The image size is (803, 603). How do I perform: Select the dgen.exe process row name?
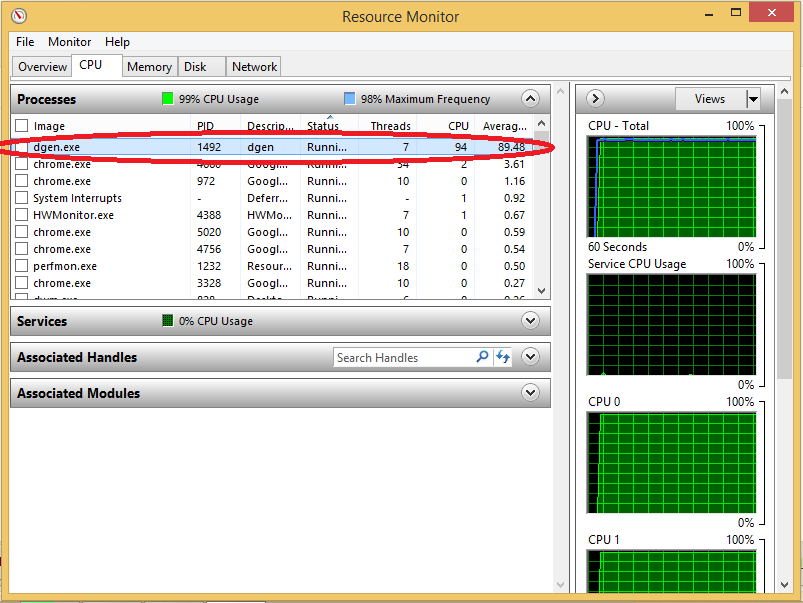(56, 147)
